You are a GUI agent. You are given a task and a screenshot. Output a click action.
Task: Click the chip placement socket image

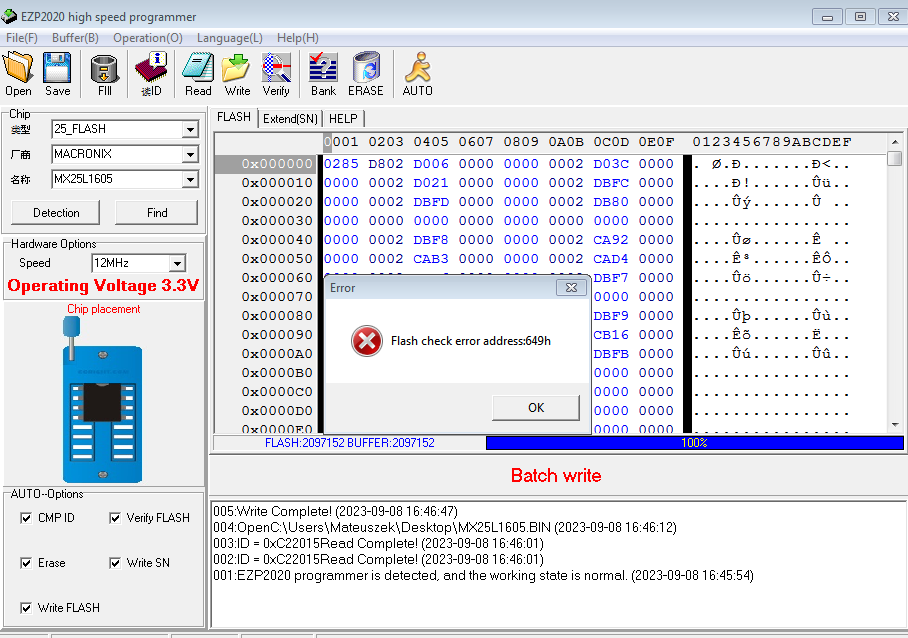(102, 400)
